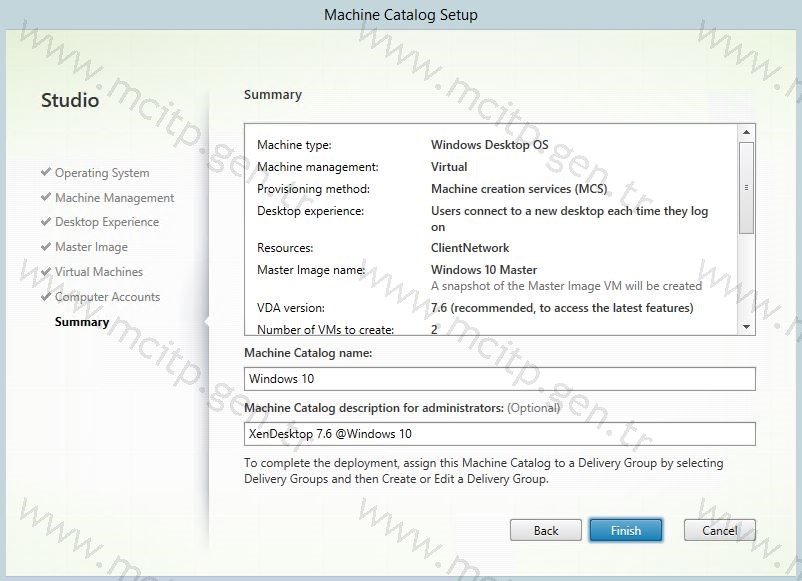Click the 'ClientNetwork' resources value
802x581 pixels.
470,248
